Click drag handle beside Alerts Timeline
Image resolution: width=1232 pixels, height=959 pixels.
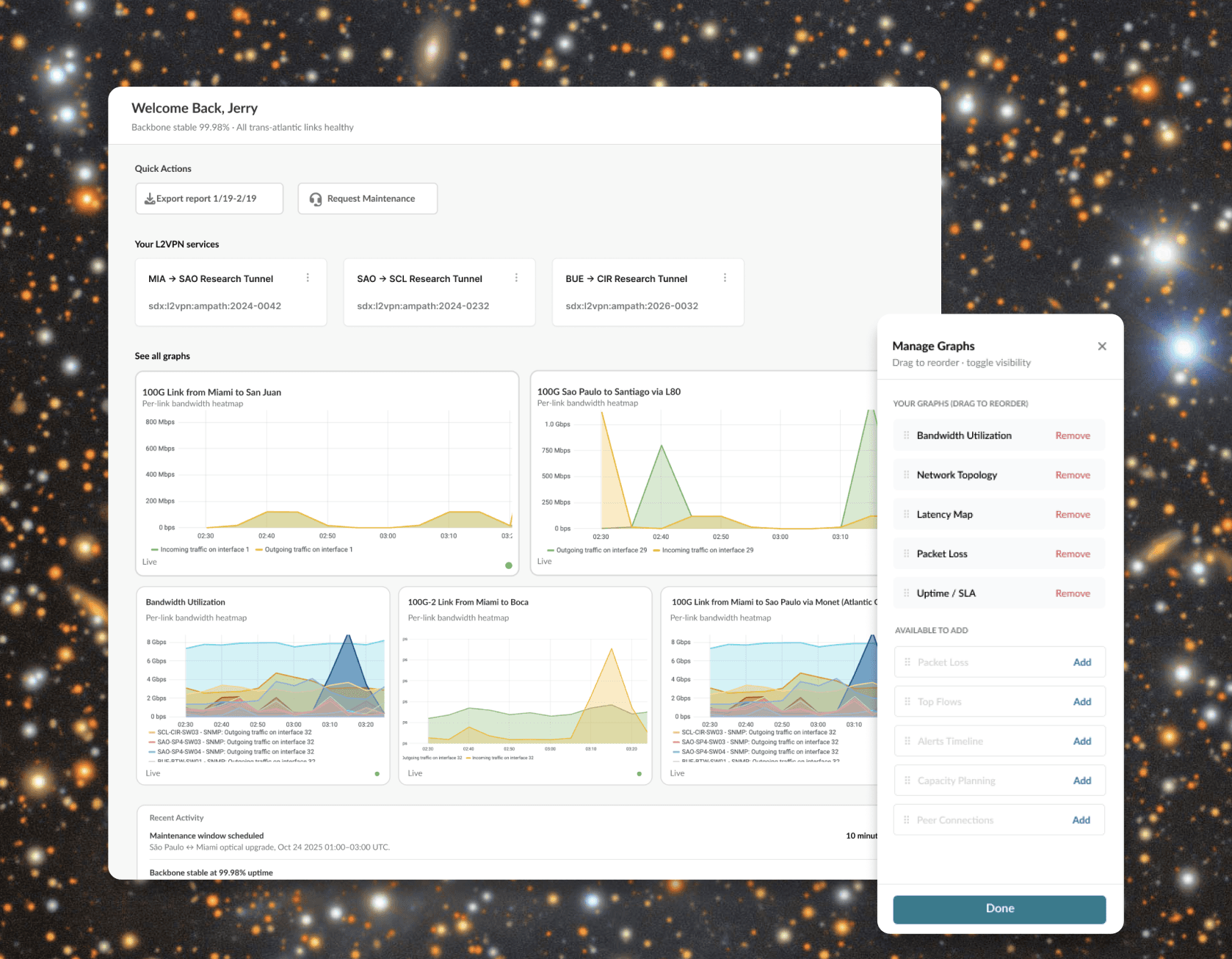coord(907,742)
